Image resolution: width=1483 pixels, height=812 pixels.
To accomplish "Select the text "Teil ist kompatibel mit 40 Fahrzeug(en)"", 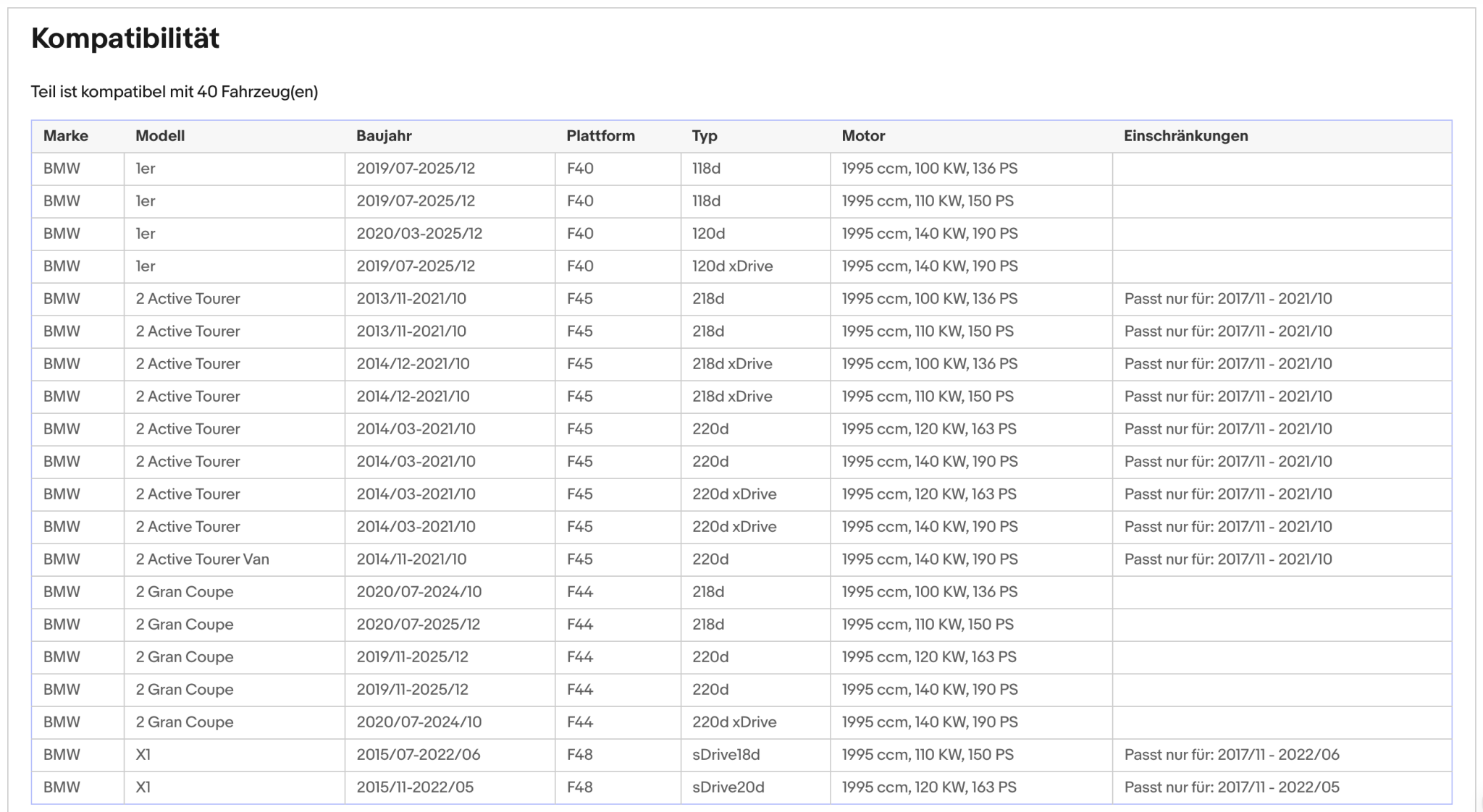I will pyautogui.click(x=175, y=92).
